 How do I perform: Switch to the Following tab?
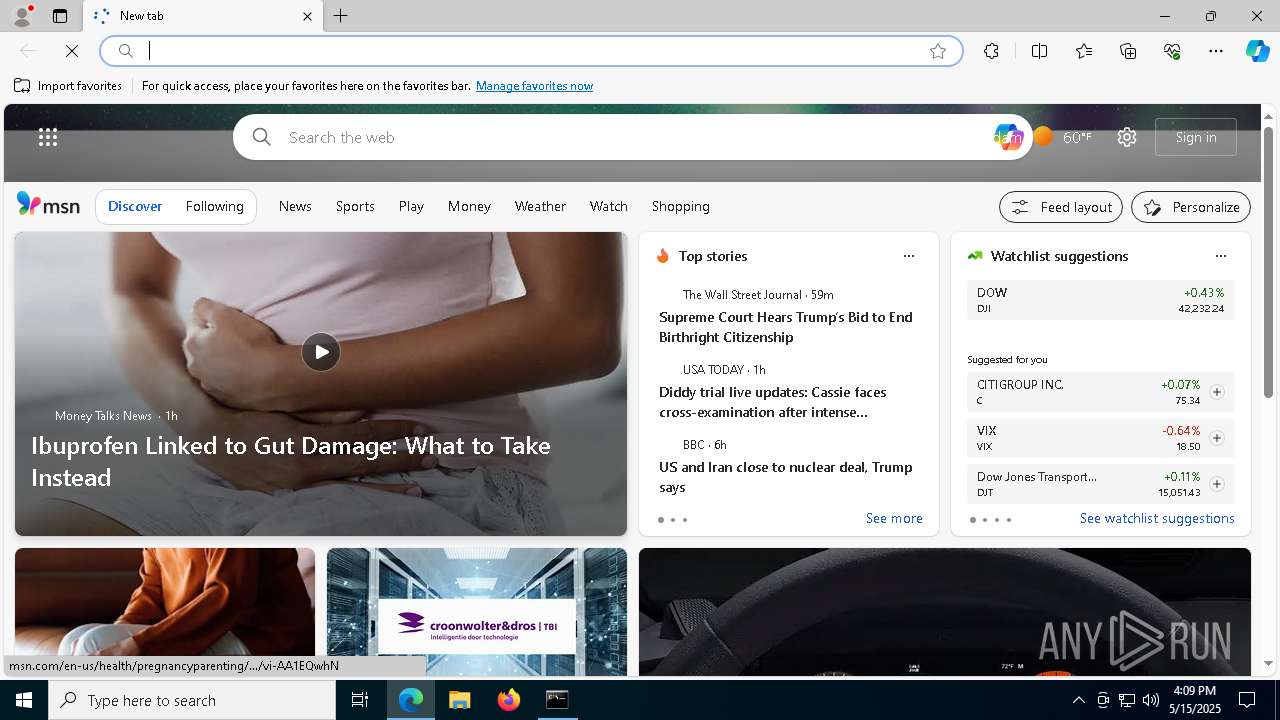point(214,206)
